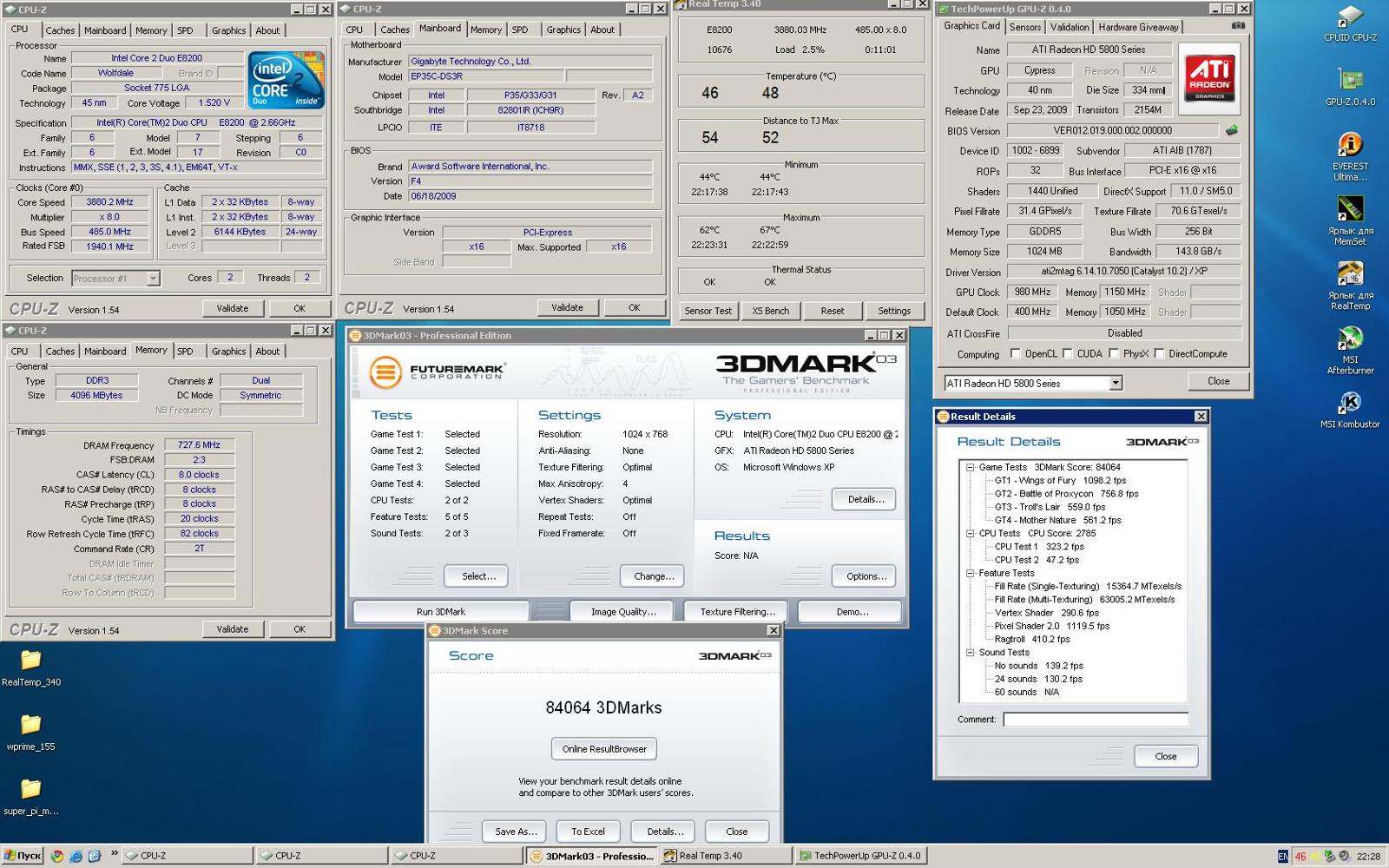Select the RealTemp_340 folder on the desktop

pyautogui.click(x=31, y=668)
